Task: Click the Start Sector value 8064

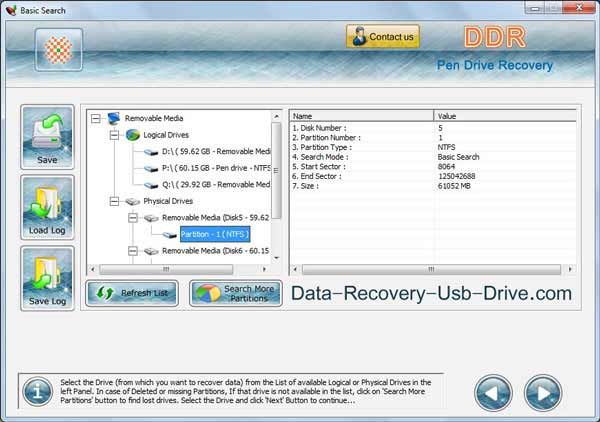Action: click(x=446, y=166)
